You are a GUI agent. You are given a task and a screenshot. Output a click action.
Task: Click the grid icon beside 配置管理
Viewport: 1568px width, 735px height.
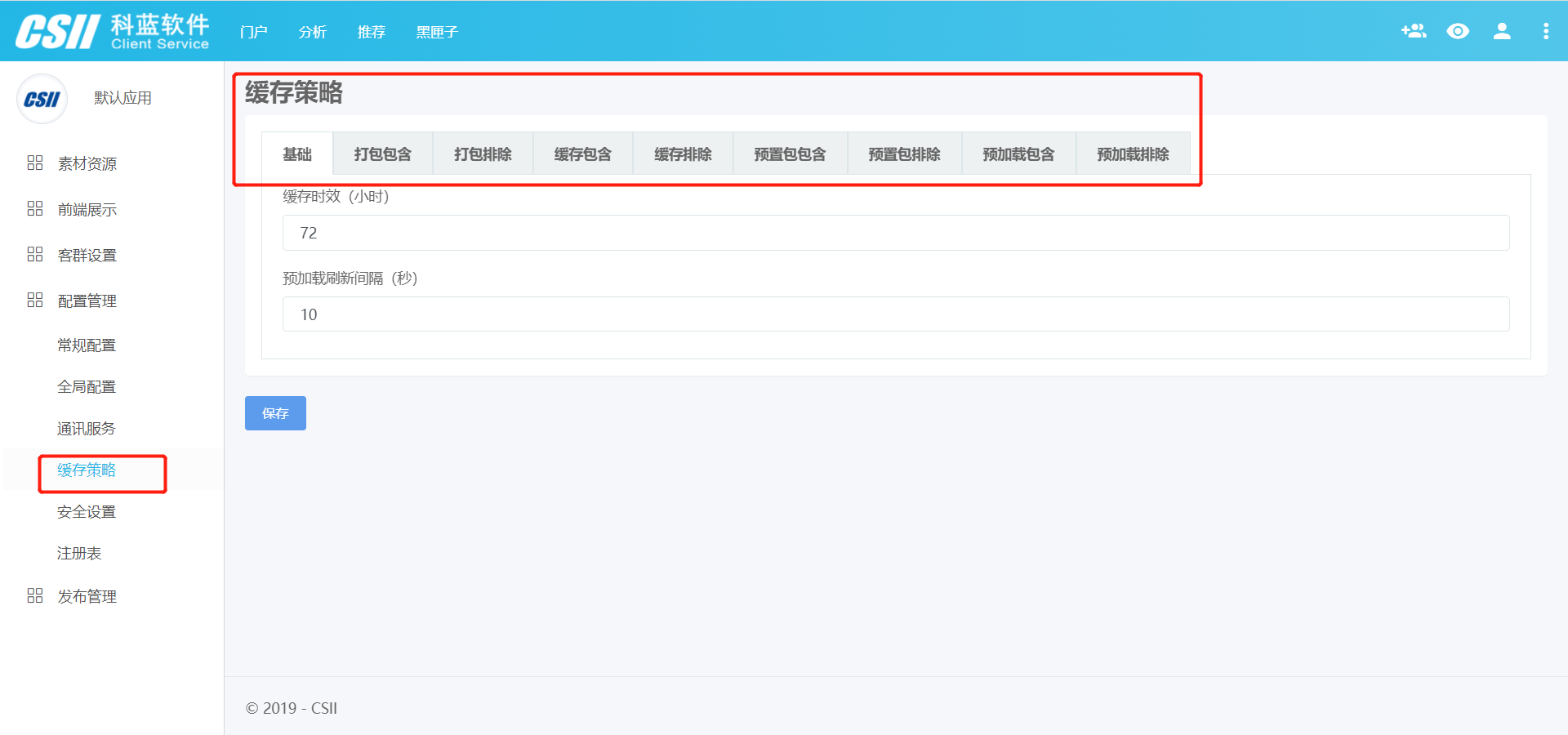coord(35,300)
